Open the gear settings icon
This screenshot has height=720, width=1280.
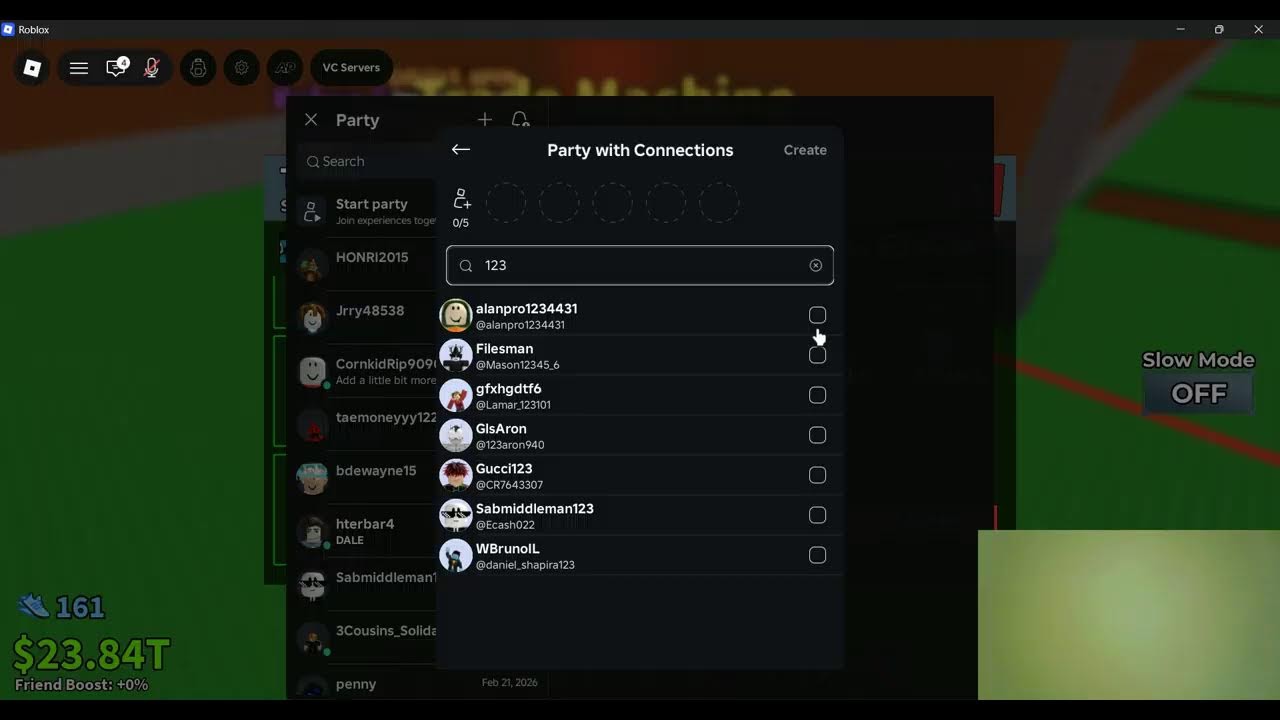point(241,68)
